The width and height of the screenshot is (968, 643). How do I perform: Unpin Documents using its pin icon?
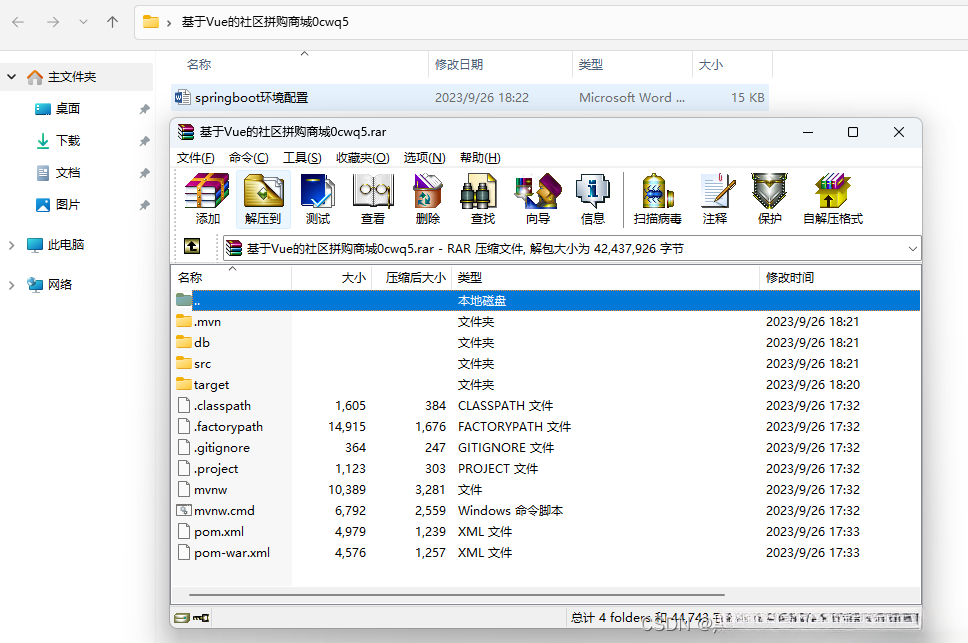tap(144, 173)
